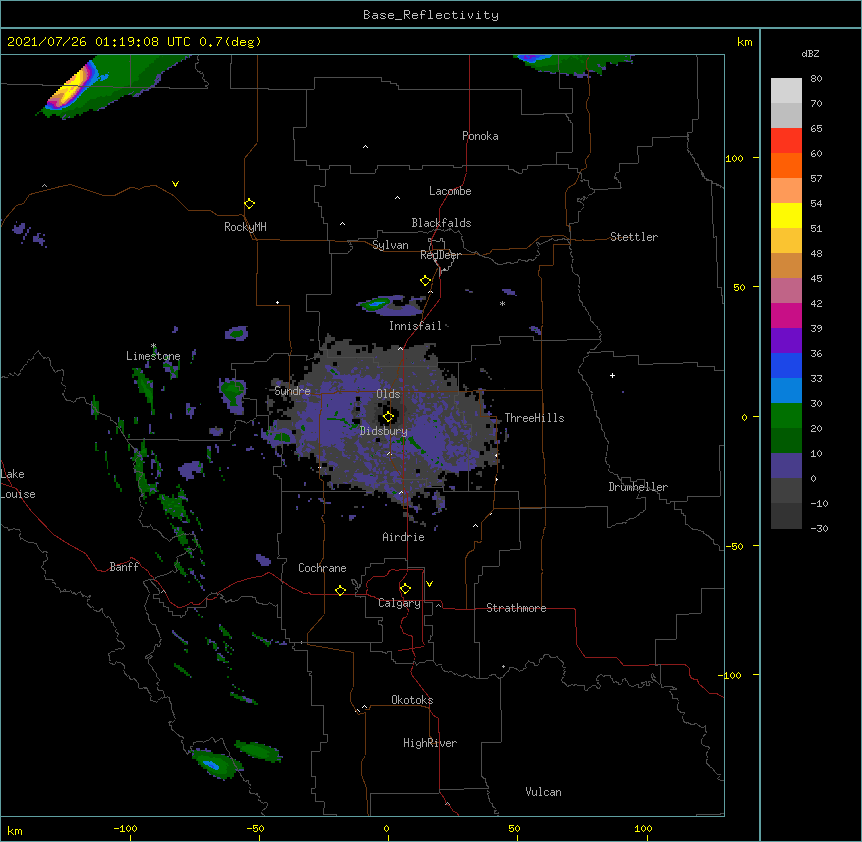Click the Cochrane label
Viewport: 862px width, 842px height.
coord(322,568)
